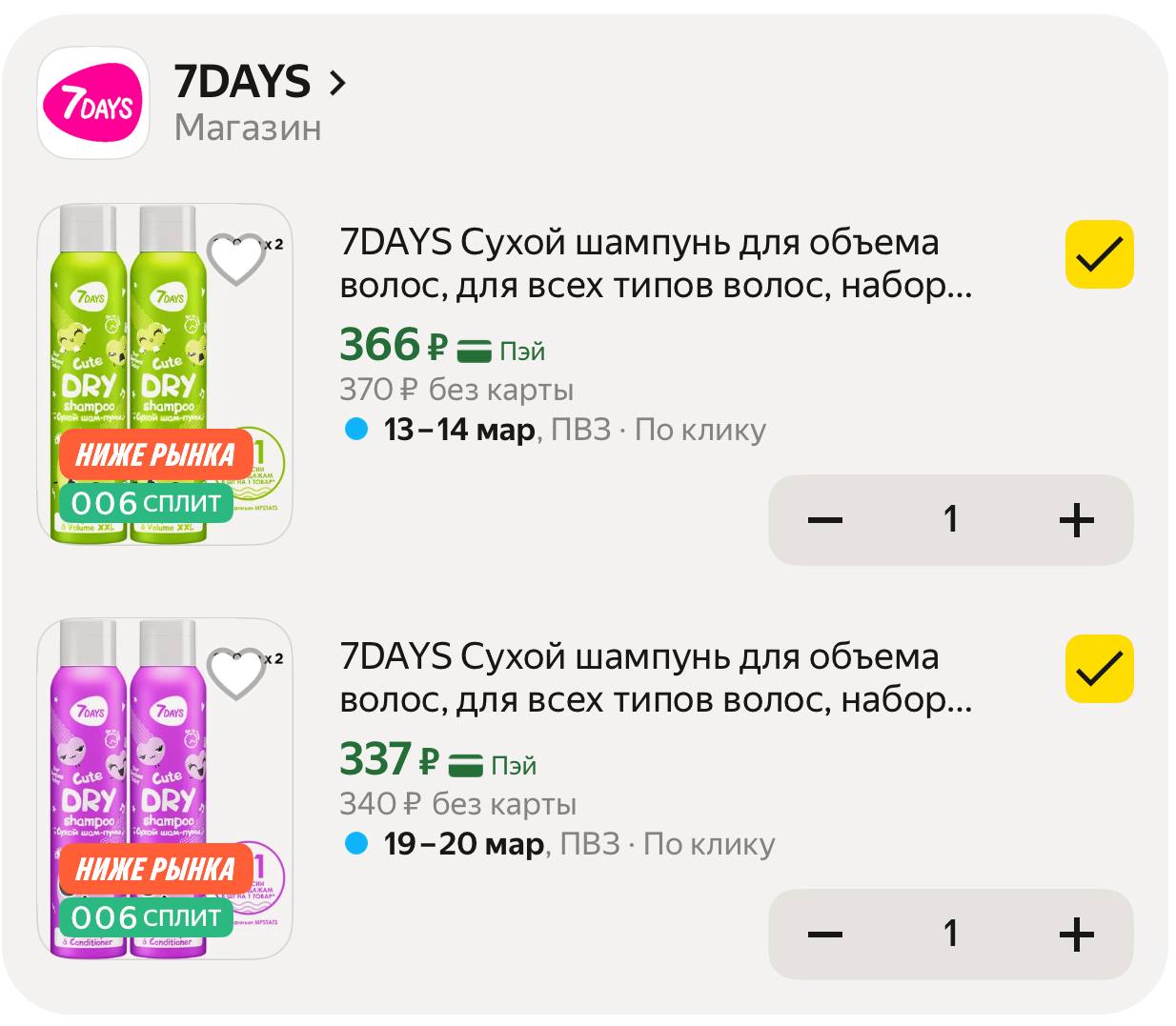The image size is (1176, 1026).
Task: Click the Pay card icon beside 337 ₽
Action: point(465,765)
